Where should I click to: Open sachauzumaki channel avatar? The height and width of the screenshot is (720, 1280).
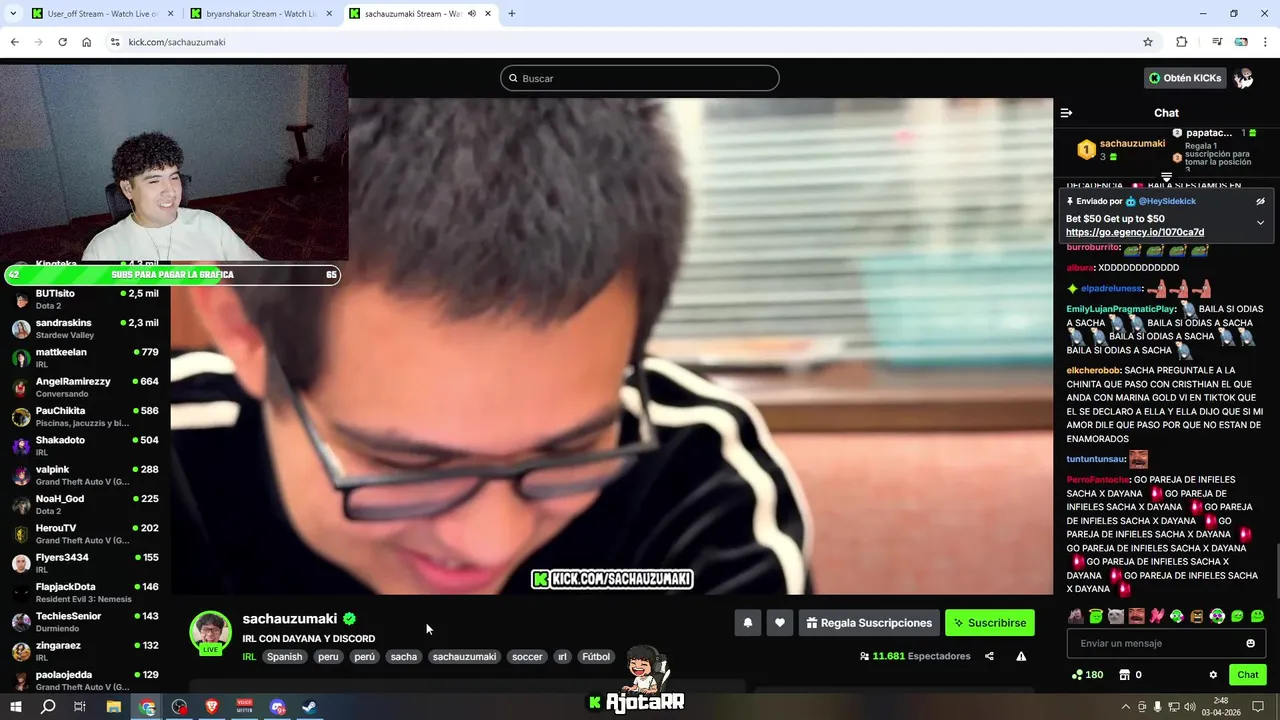[211, 632]
